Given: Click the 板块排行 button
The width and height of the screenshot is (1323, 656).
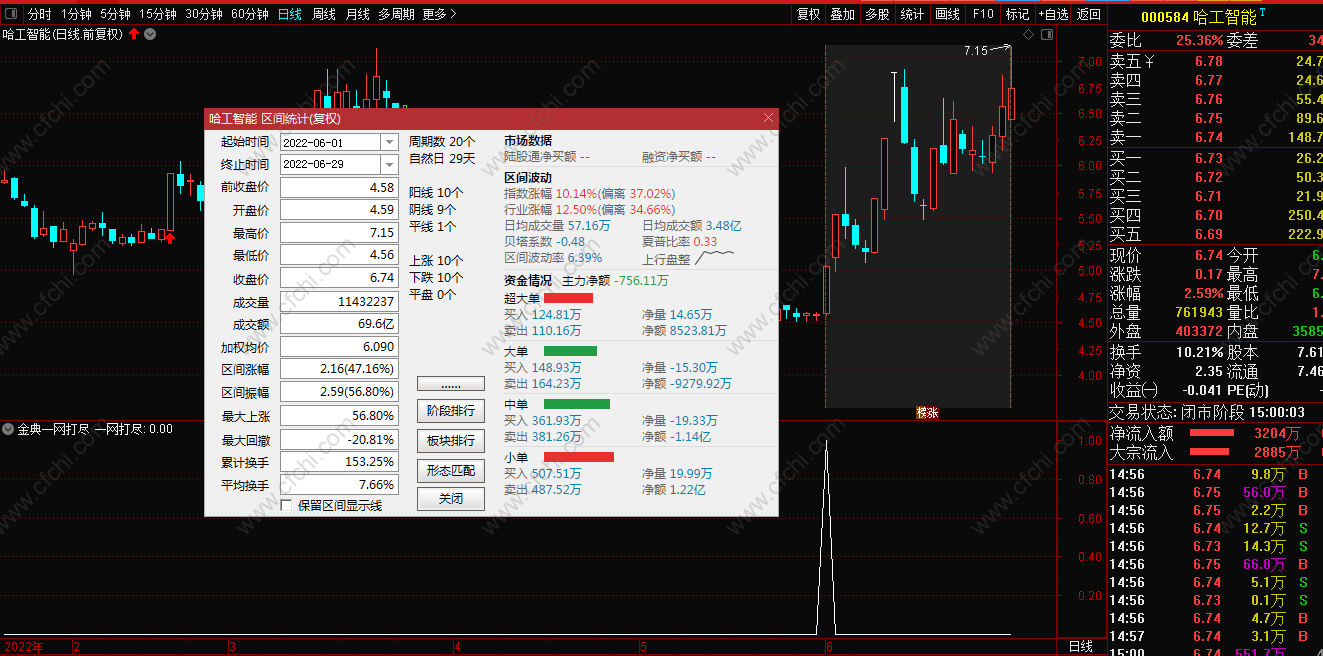Looking at the screenshot, I should click(450, 441).
